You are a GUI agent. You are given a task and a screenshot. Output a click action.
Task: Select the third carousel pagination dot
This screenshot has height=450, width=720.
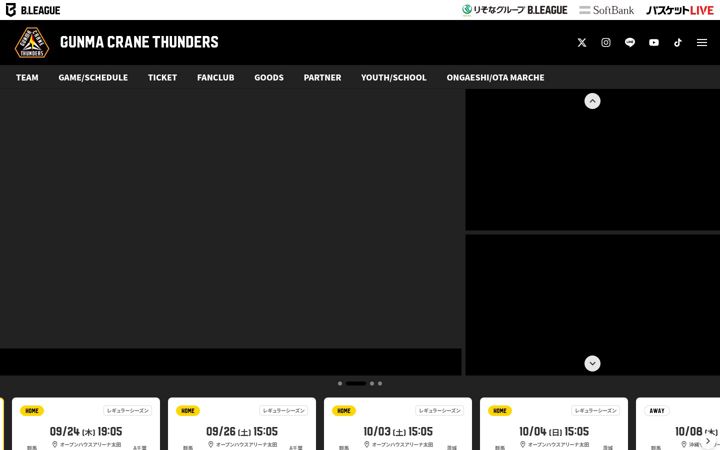pos(372,383)
